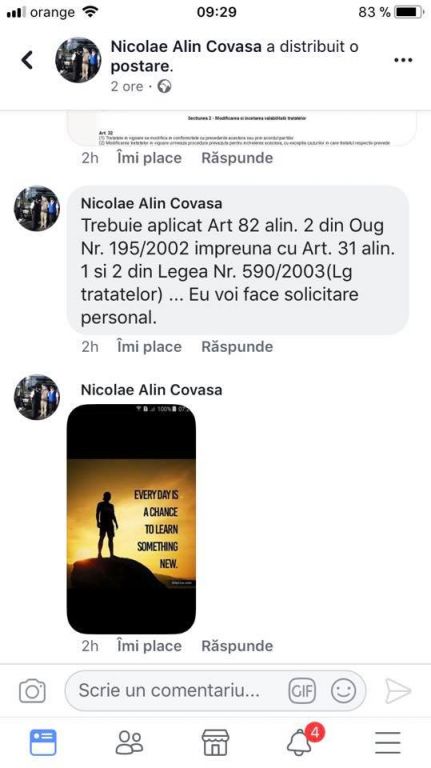Open the emoji smiley picker
The width and height of the screenshot is (431, 768).
pos(343,691)
